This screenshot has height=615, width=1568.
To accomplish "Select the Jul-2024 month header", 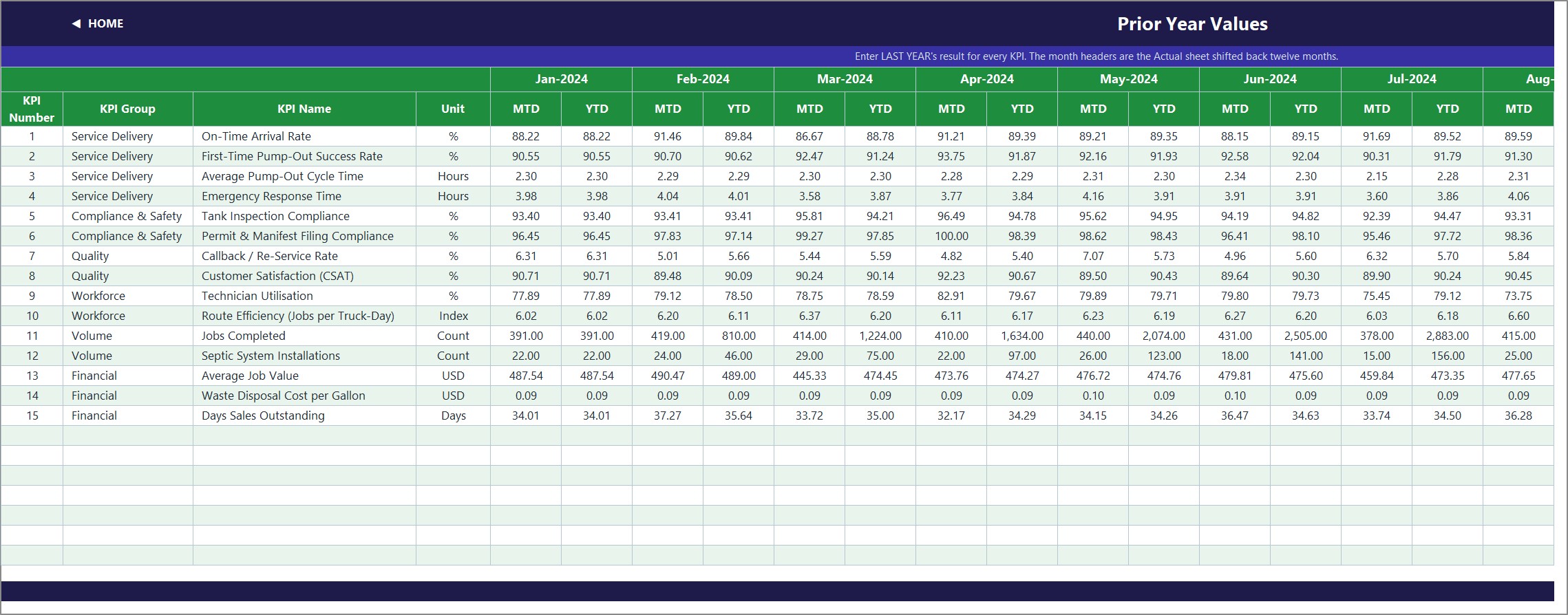I will coord(1412,79).
